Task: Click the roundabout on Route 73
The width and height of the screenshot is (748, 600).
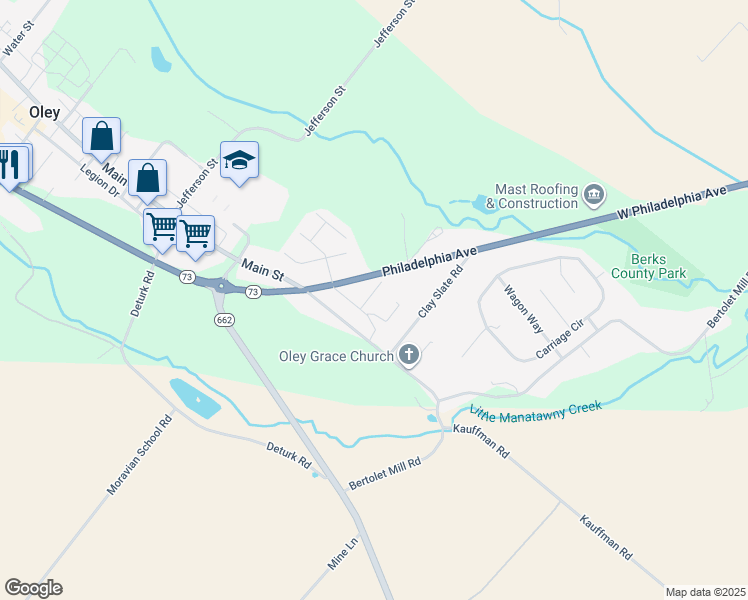Action: click(221, 286)
